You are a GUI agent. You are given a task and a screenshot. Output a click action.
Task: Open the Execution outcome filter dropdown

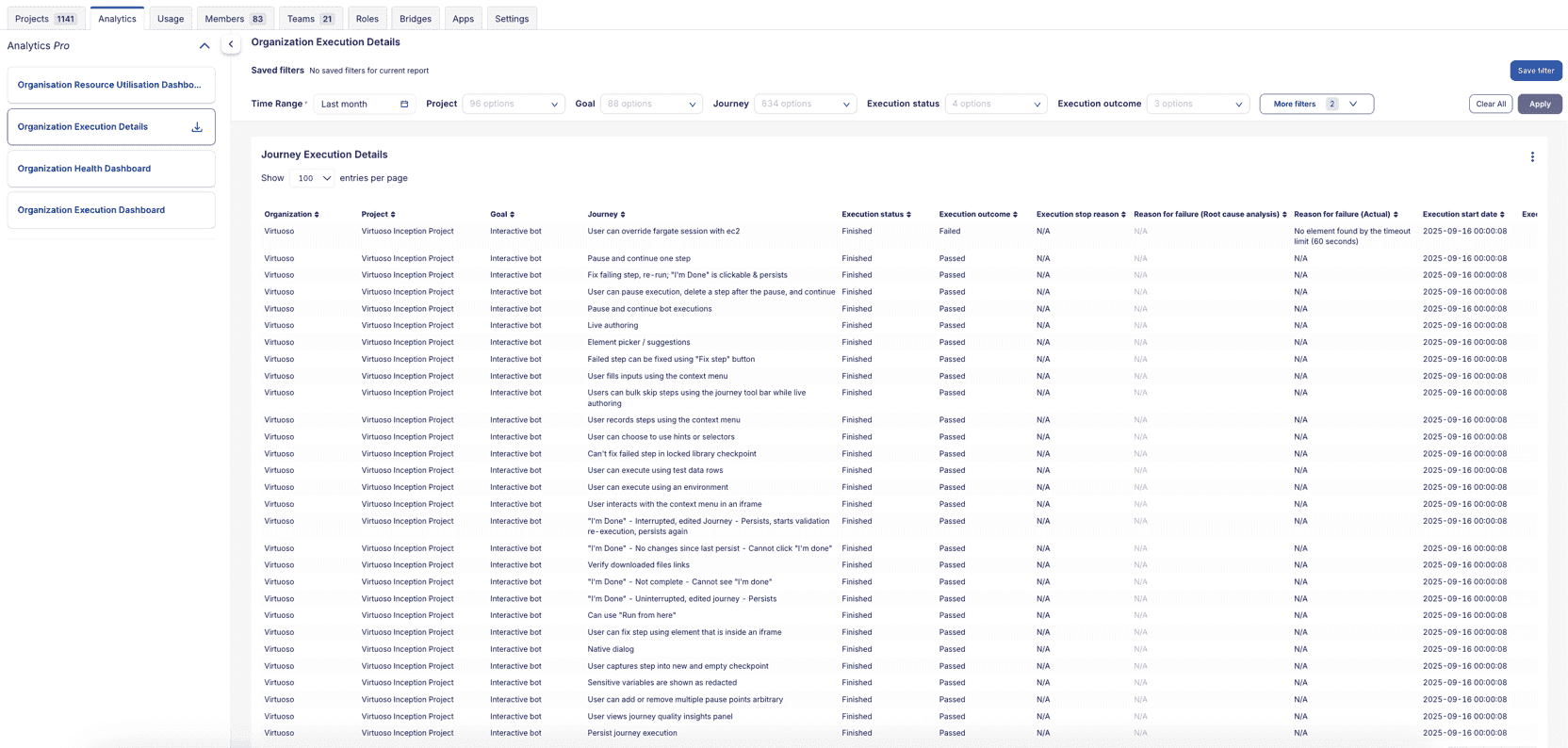pyautogui.click(x=1199, y=104)
